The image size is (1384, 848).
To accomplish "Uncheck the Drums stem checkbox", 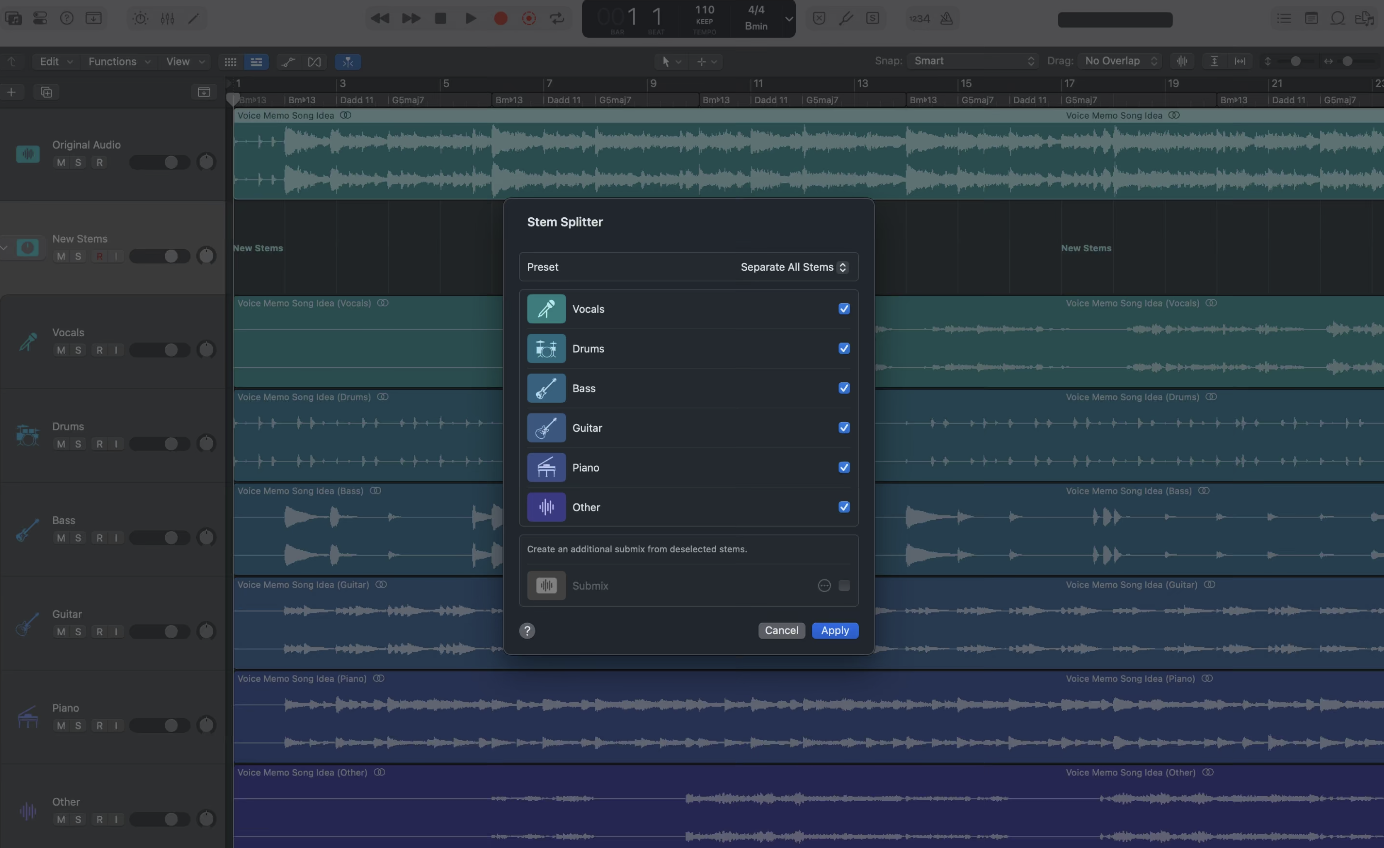I will pyautogui.click(x=844, y=349).
